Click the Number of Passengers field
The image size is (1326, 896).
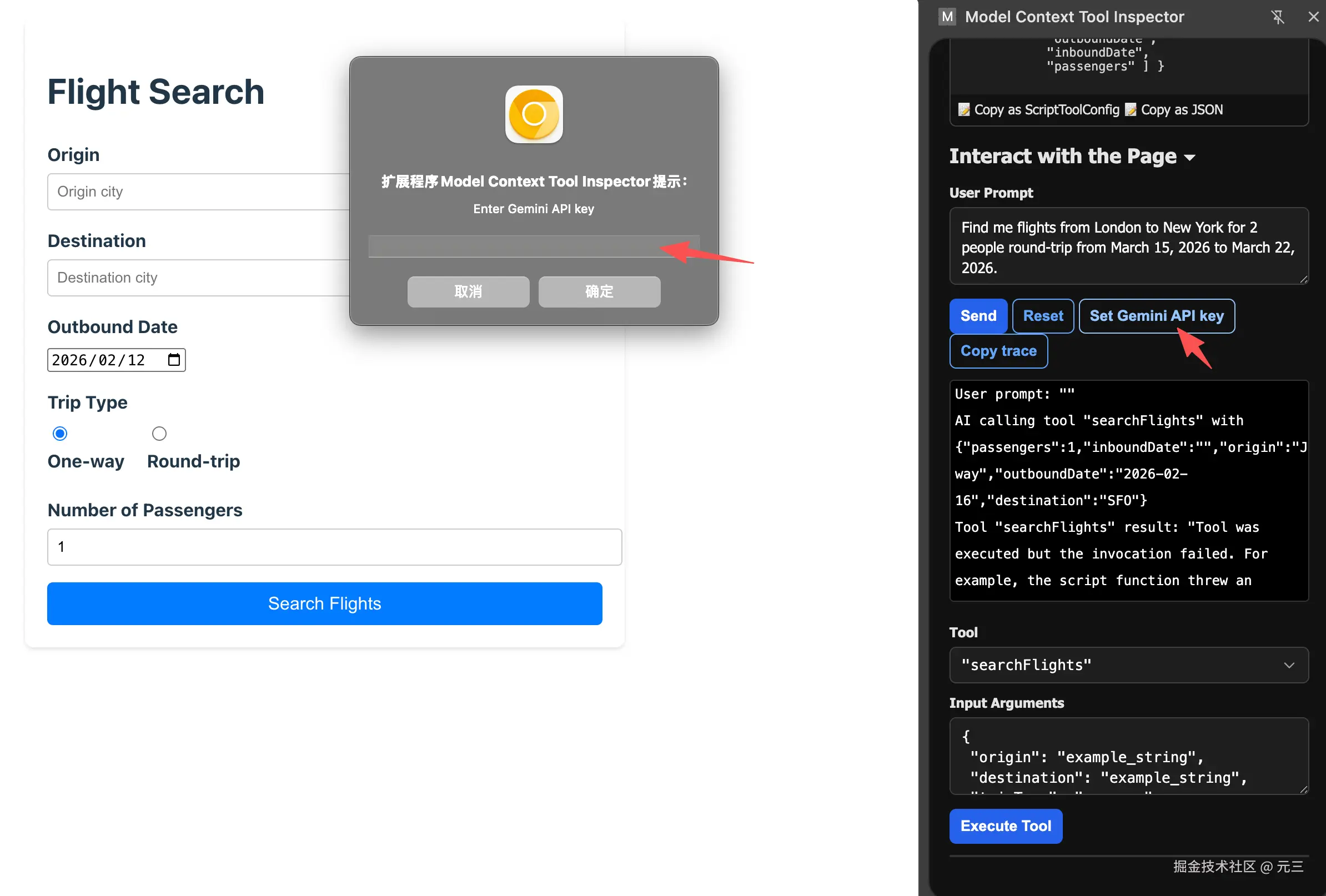[x=334, y=547]
